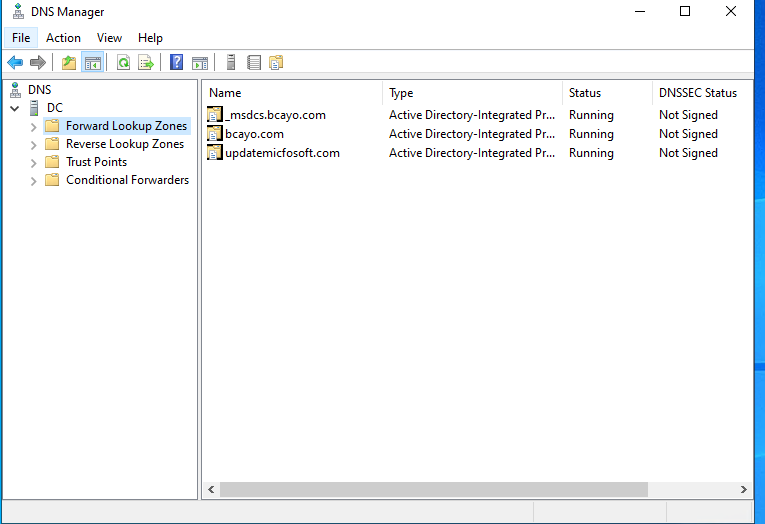This screenshot has height=524, width=765.
Task: Sort by the DNSSEC Status column header
Action: point(697,93)
